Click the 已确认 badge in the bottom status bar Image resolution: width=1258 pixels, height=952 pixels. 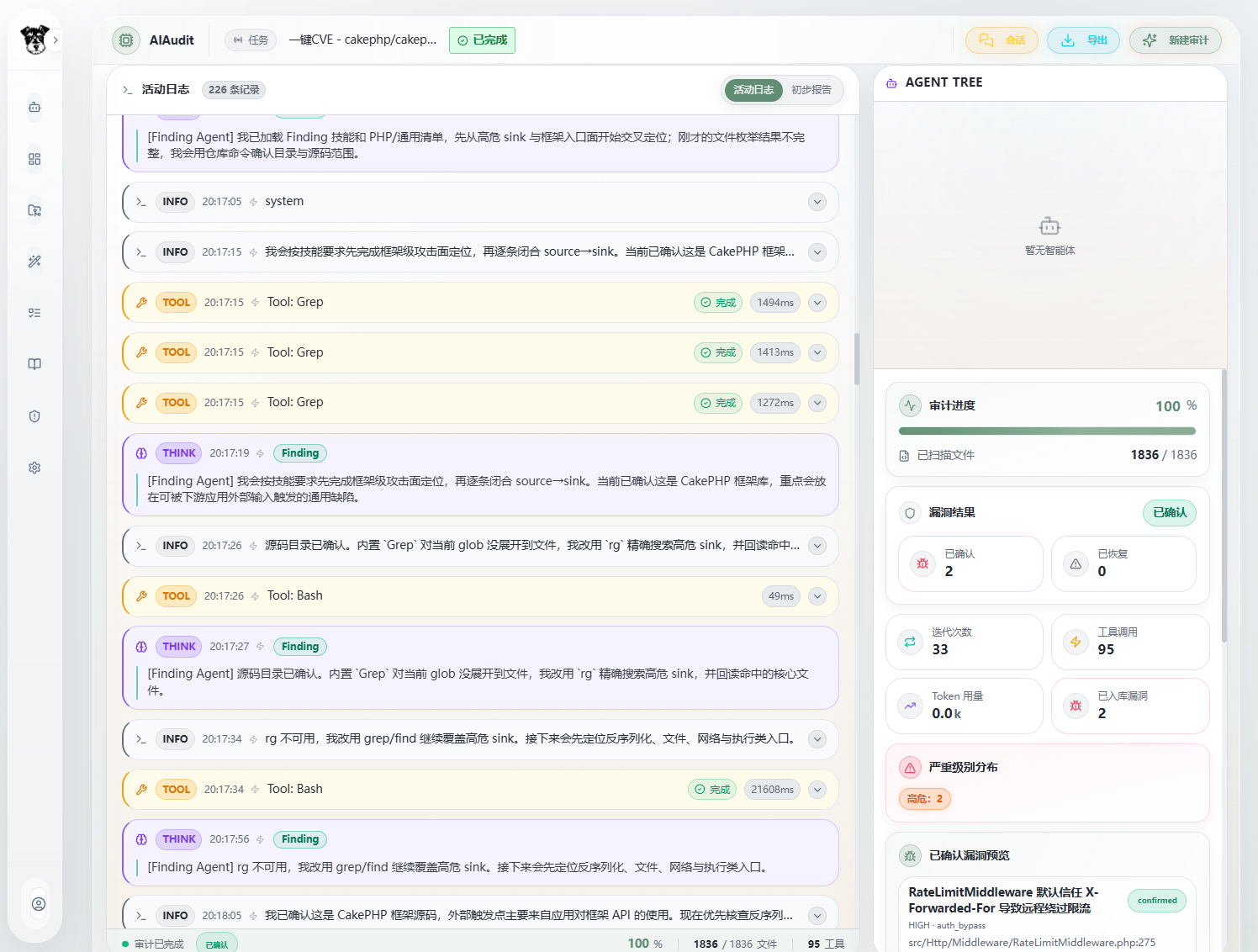point(217,944)
